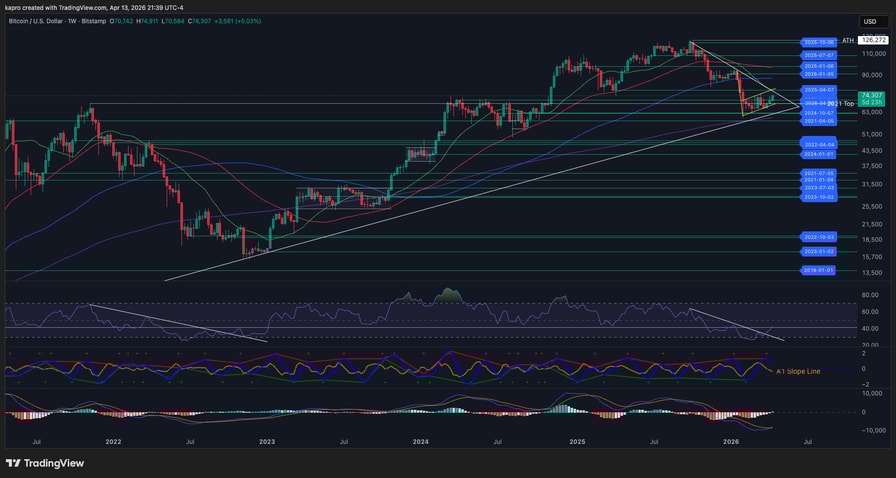Screen dimensions: 896x478
Task: Select the 2025-07-07 level label
Action: [x=818, y=55]
